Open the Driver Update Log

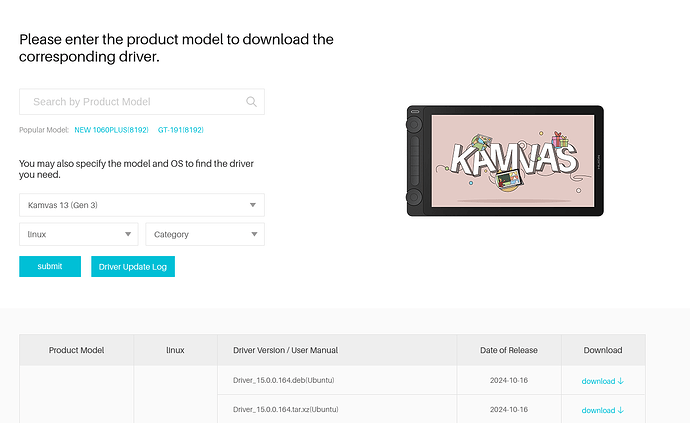(133, 266)
